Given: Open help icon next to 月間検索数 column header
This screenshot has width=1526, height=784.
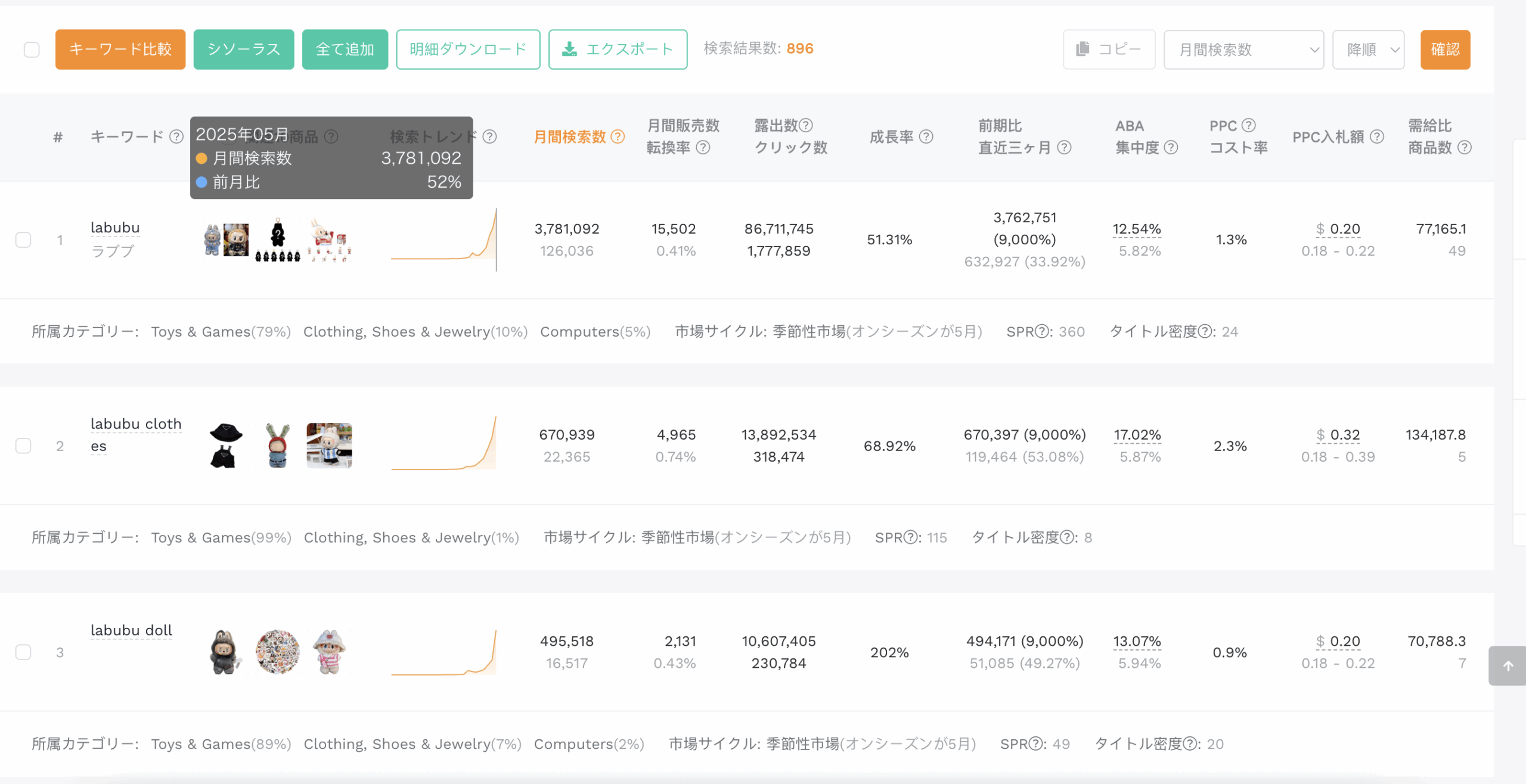Looking at the screenshot, I should [618, 137].
